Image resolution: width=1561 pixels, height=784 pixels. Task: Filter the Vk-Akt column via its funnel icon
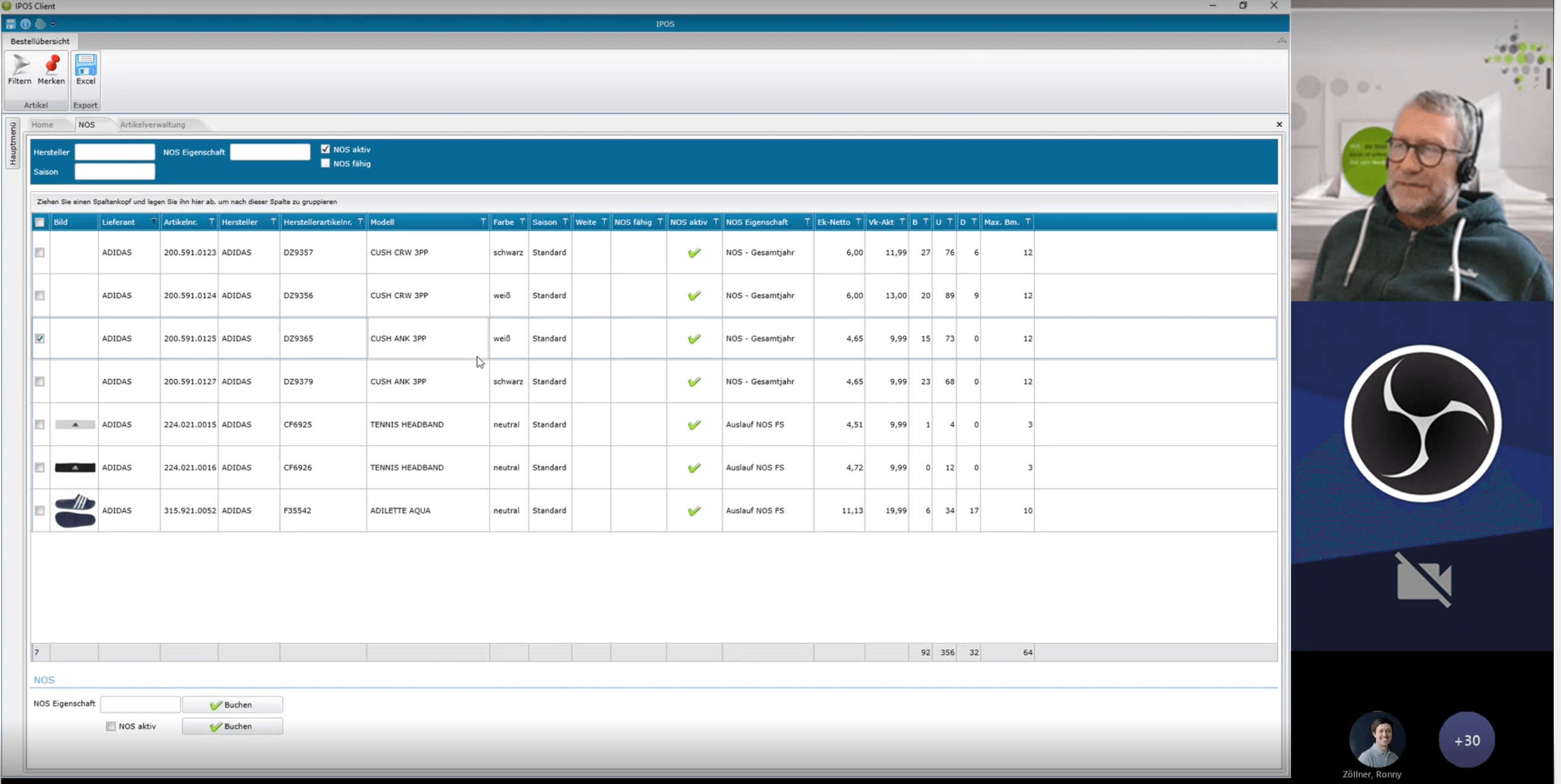click(902, 222)
